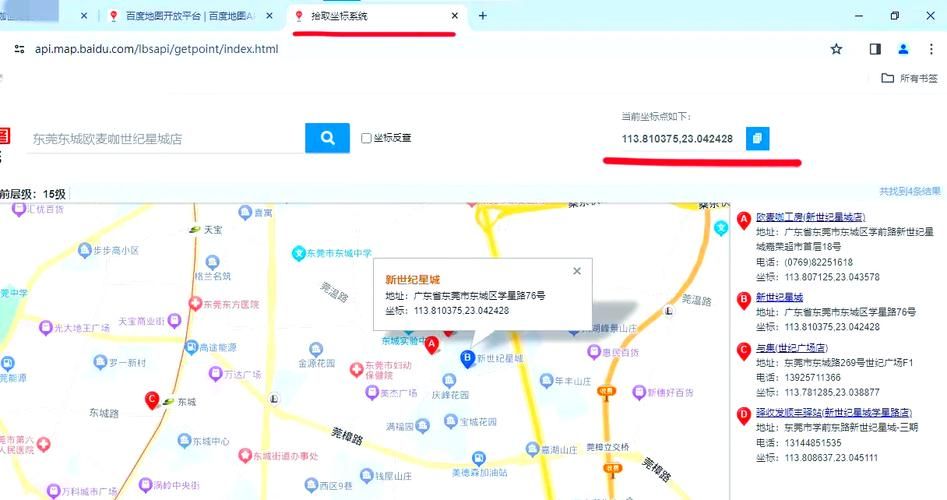Select red marker A on the map
Image resolution: width=947 pixels, height=500 pixels.
[432, 344]
